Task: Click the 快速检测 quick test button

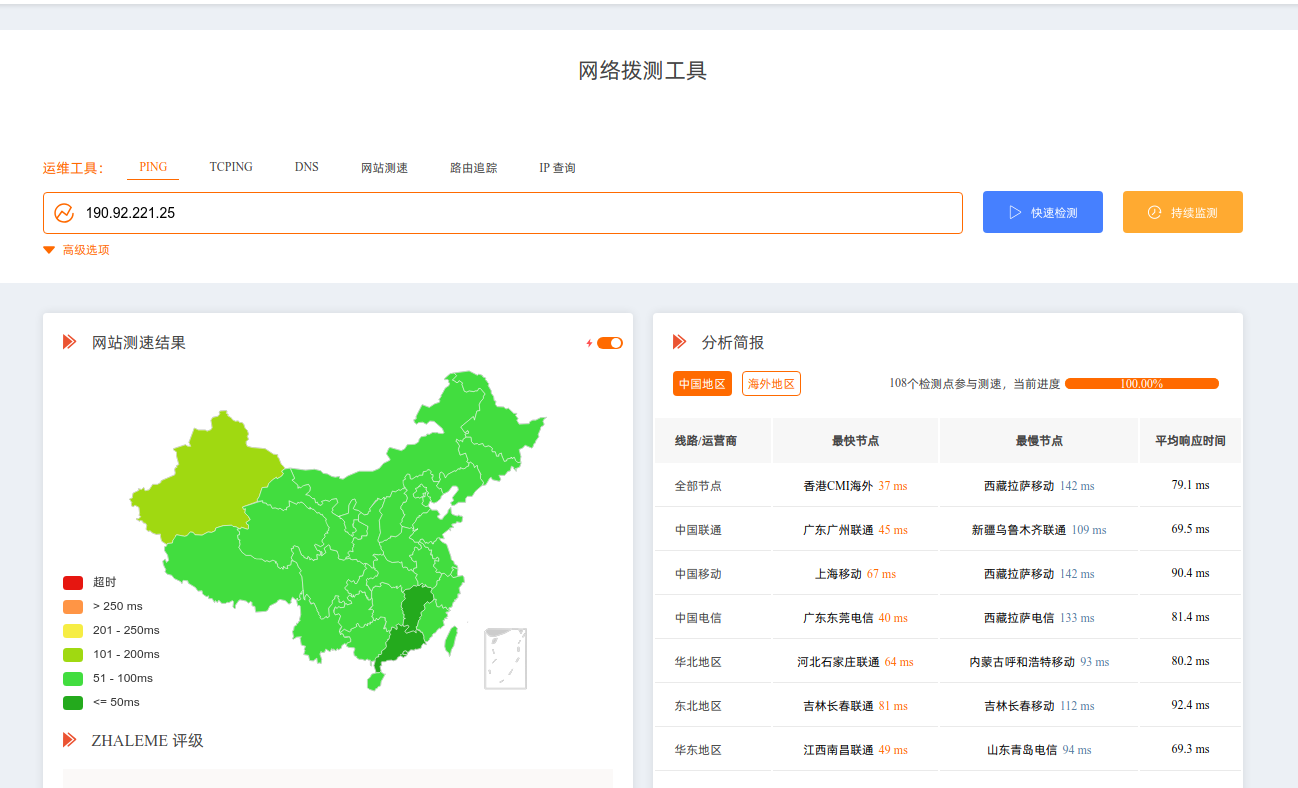Action: coord(1042,212)
